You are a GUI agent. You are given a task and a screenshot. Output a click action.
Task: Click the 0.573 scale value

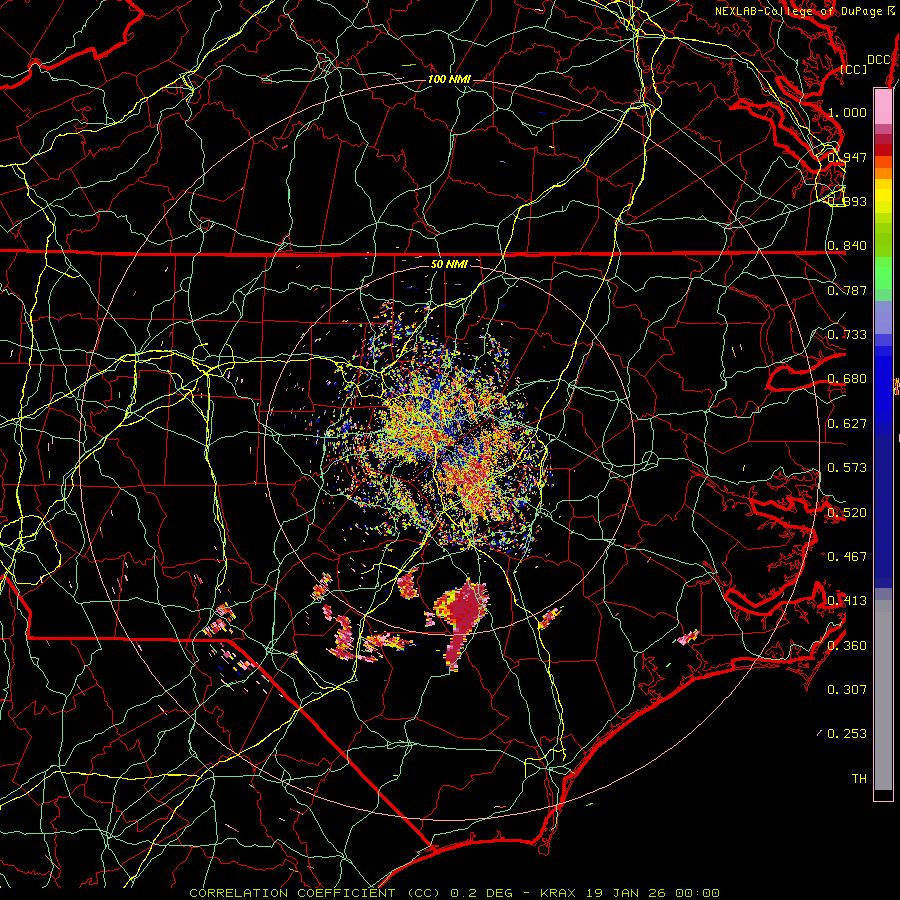847,468
